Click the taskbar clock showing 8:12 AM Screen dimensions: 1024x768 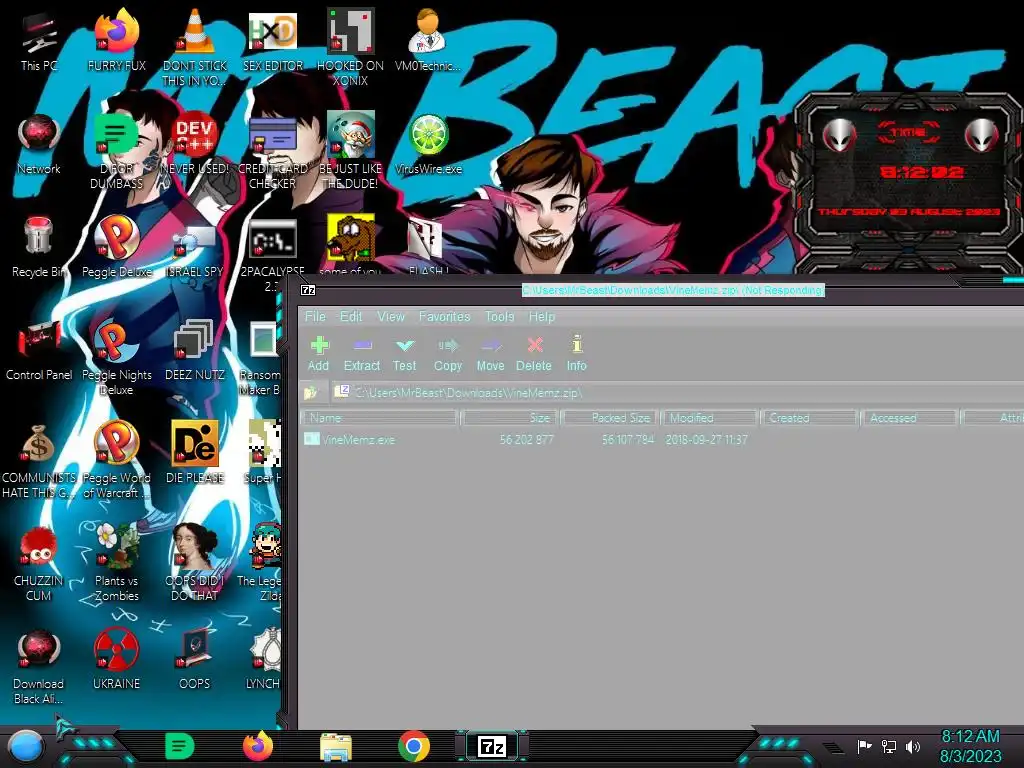(970, 746)
